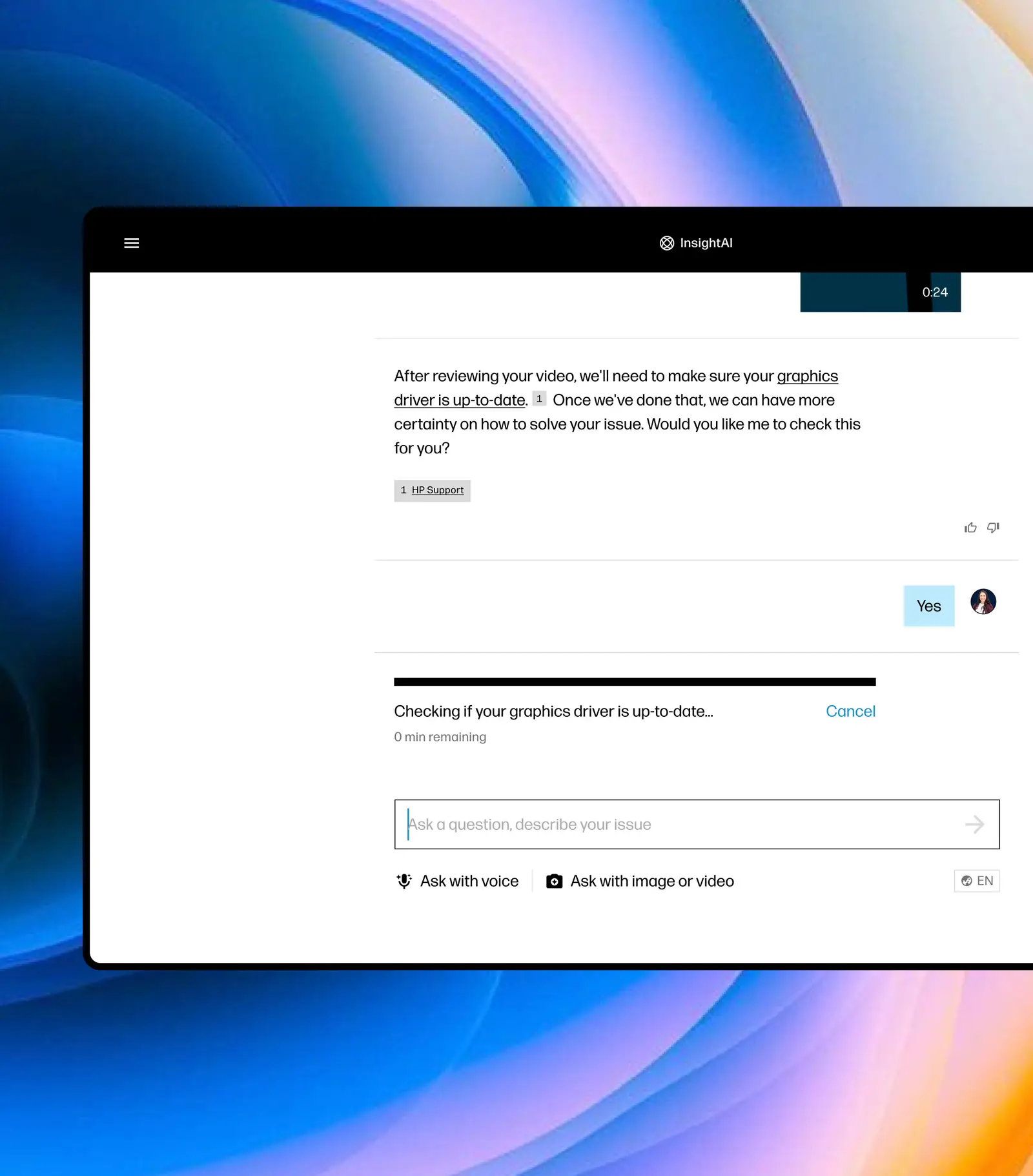Open the HP Support source link

point(438,490)
